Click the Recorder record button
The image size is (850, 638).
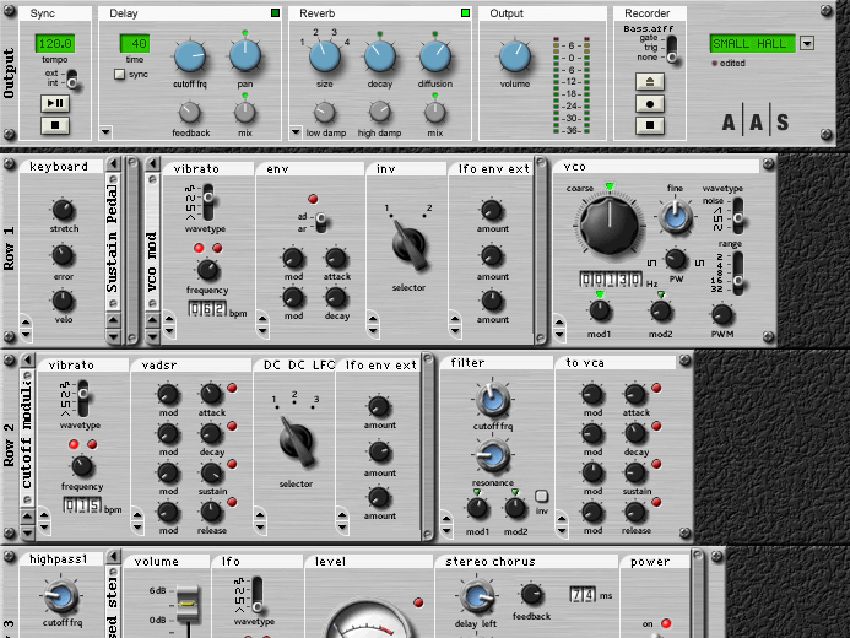650,103
